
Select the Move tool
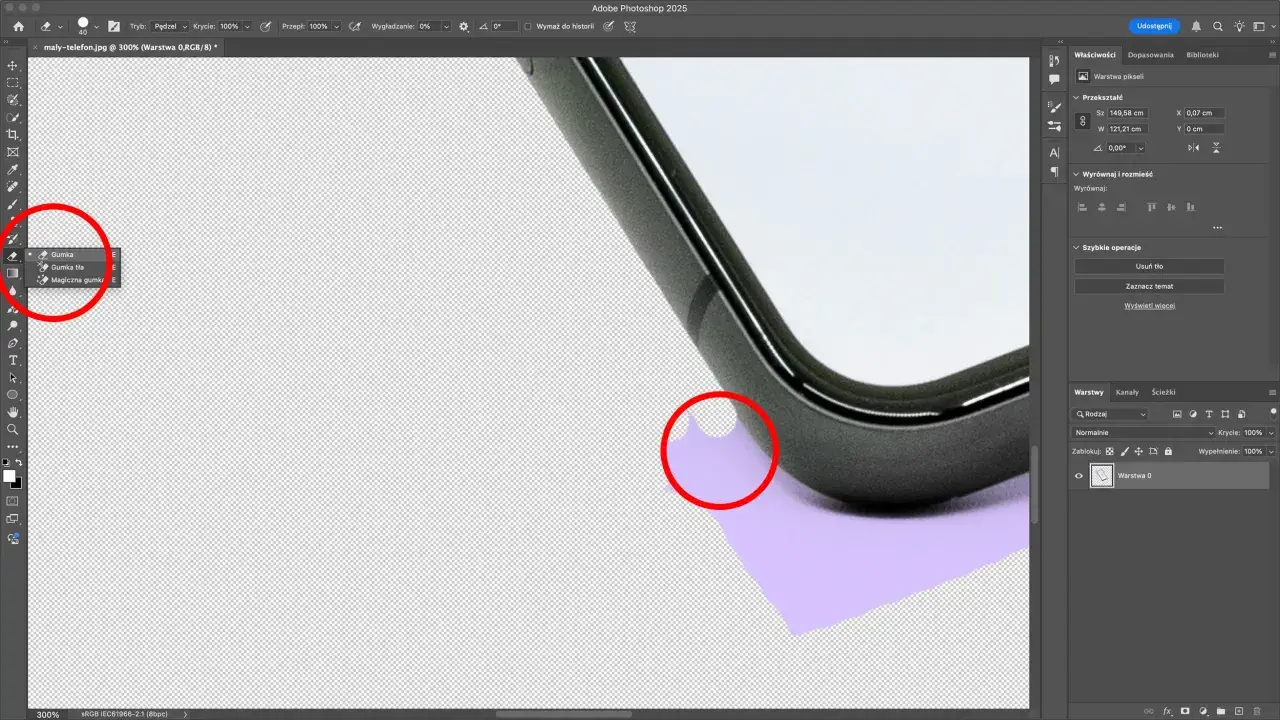pos(13,65)
